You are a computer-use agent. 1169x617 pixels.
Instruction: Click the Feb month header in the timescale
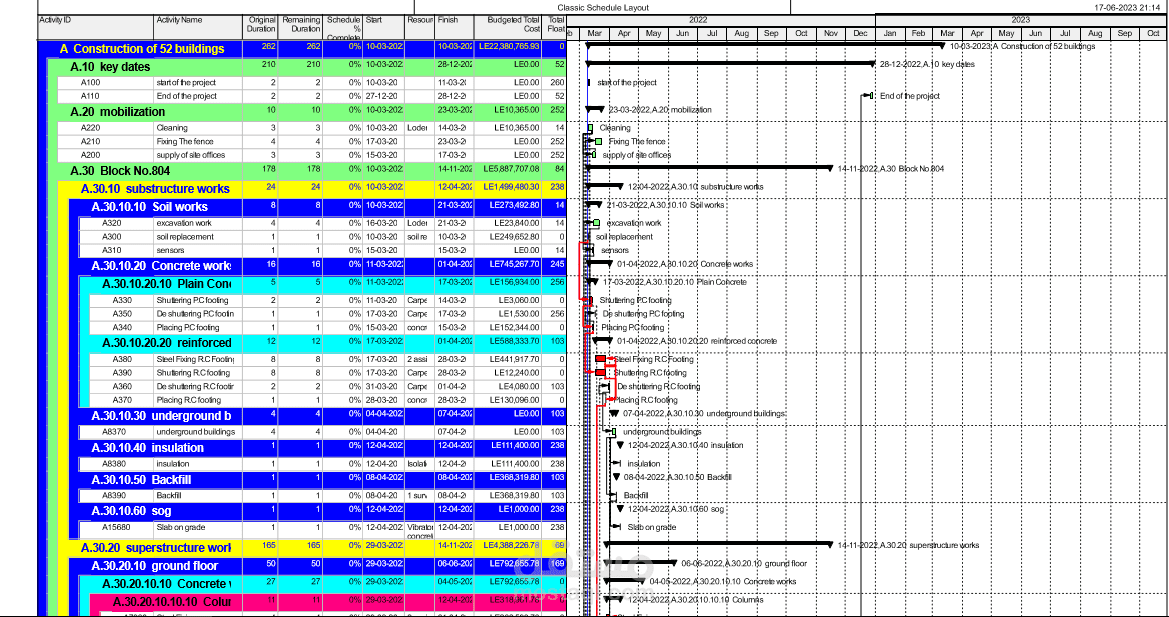click(918, 34)
